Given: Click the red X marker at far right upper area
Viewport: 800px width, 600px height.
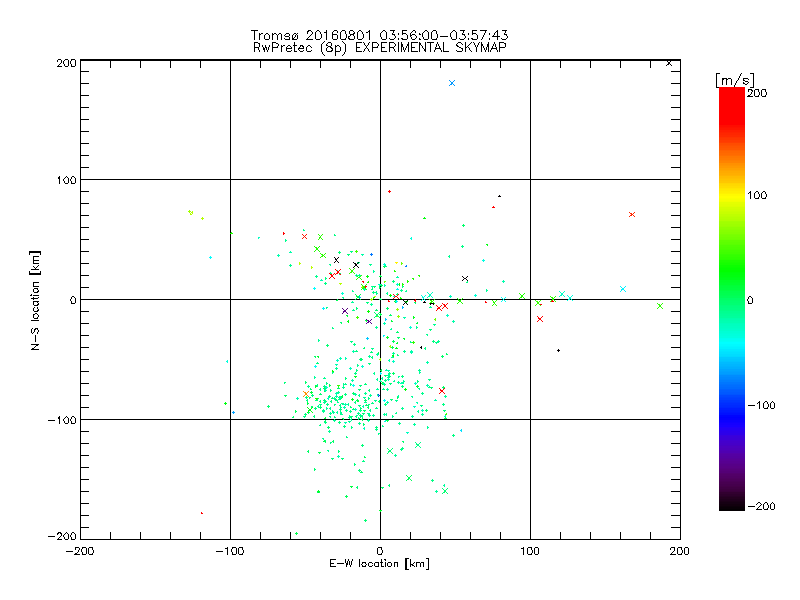Looking at the screenshot, I should (632, 214).
